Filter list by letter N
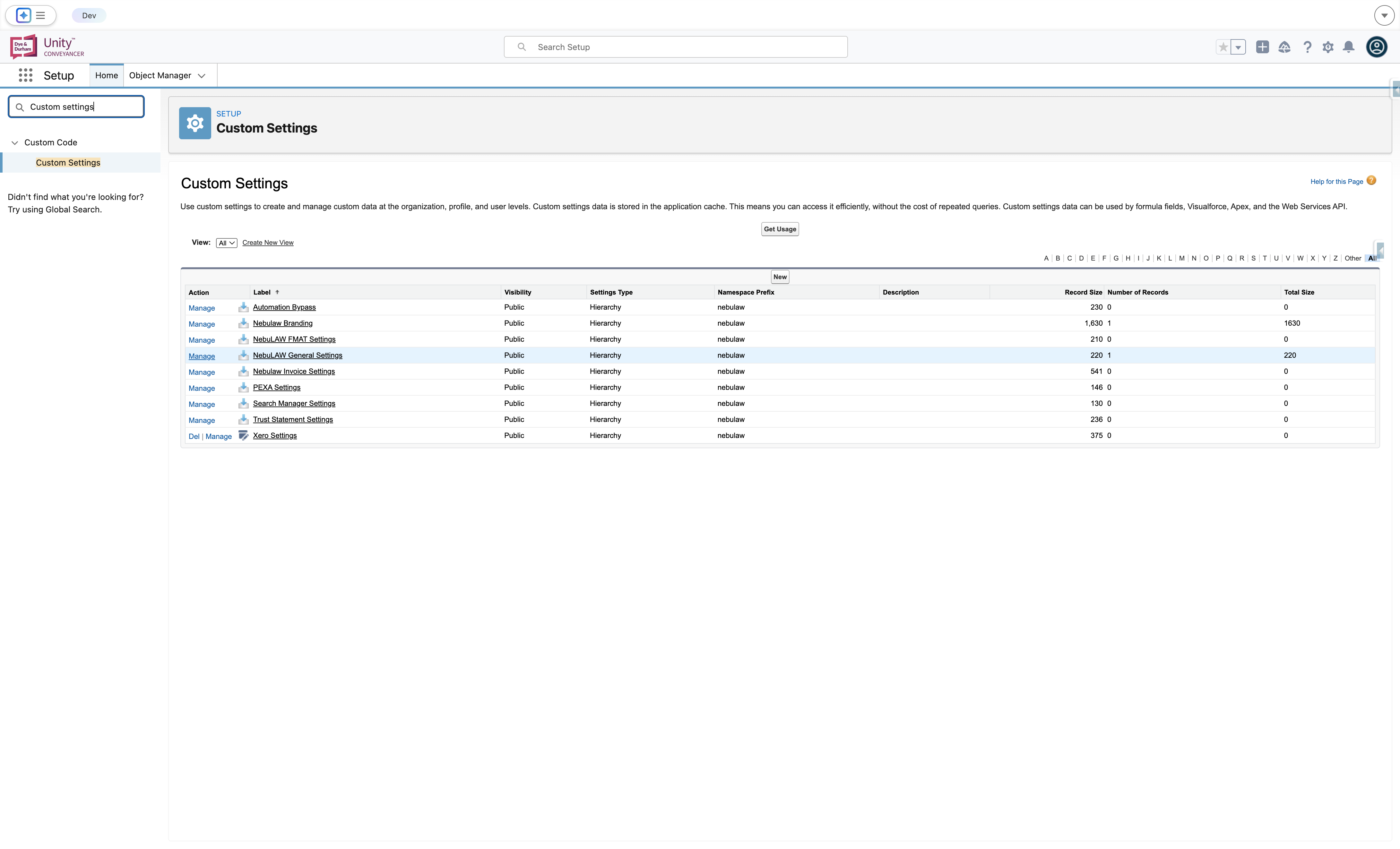The image size is (1400, 849). coord(1194,258)
